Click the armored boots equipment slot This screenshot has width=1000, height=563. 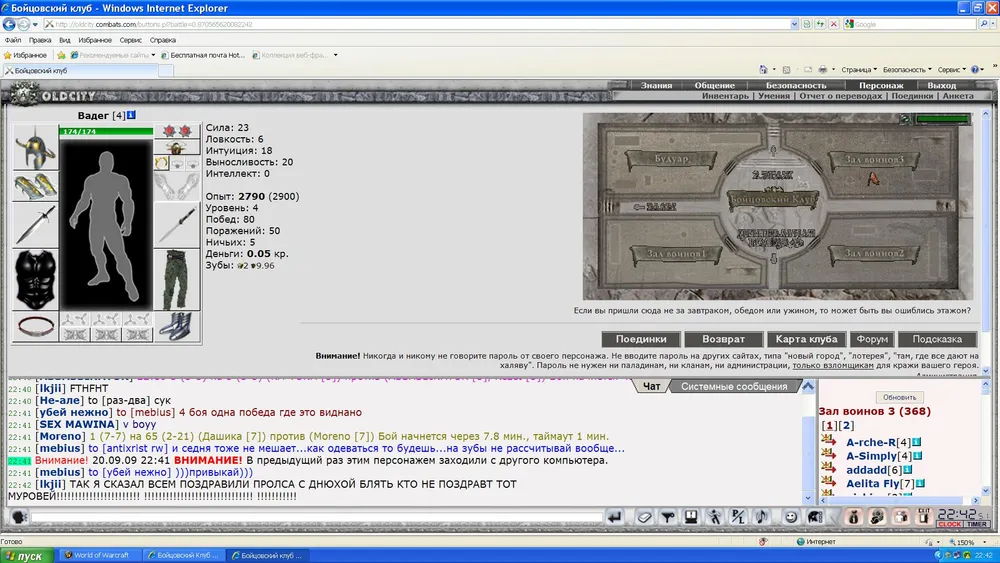tap(177, 327)
